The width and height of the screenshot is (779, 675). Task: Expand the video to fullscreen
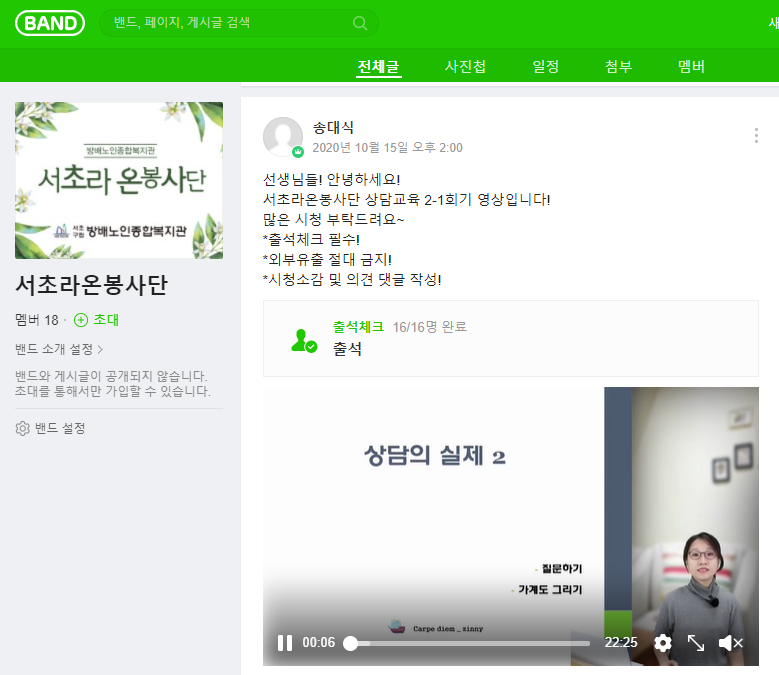pyautogui.click(x=696, y=643)
